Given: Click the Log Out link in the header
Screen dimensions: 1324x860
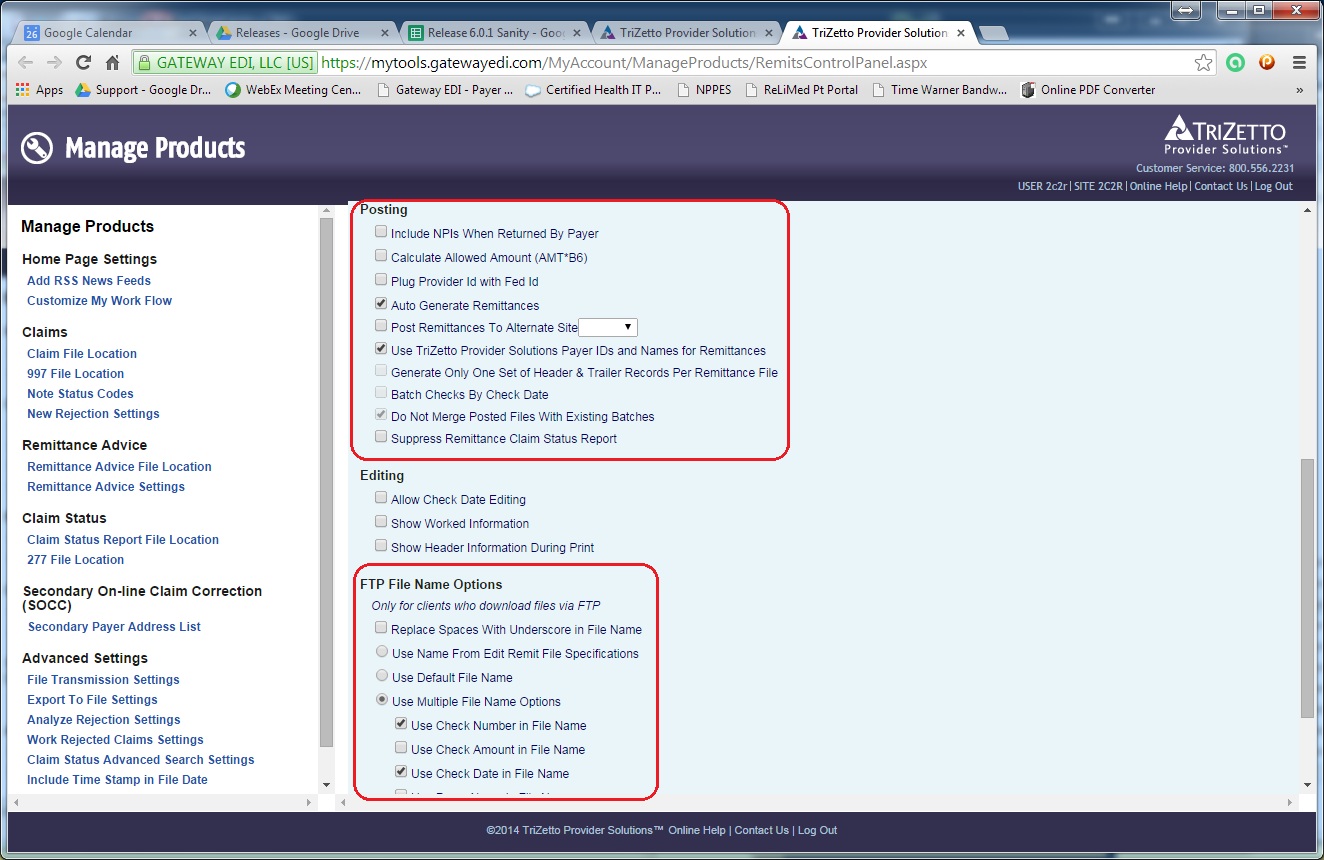Looking at the screenshot, I should [1274, 186].
